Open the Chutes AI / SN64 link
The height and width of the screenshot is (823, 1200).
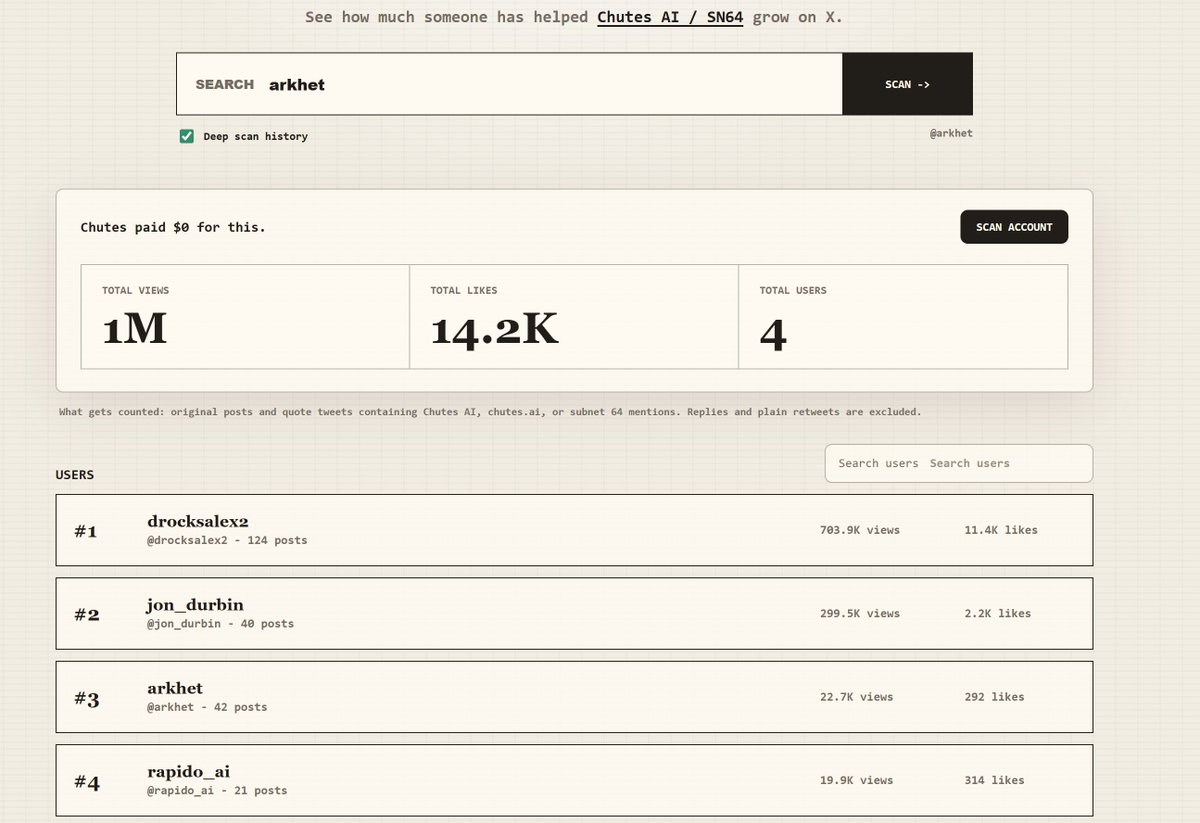[670, 17]
